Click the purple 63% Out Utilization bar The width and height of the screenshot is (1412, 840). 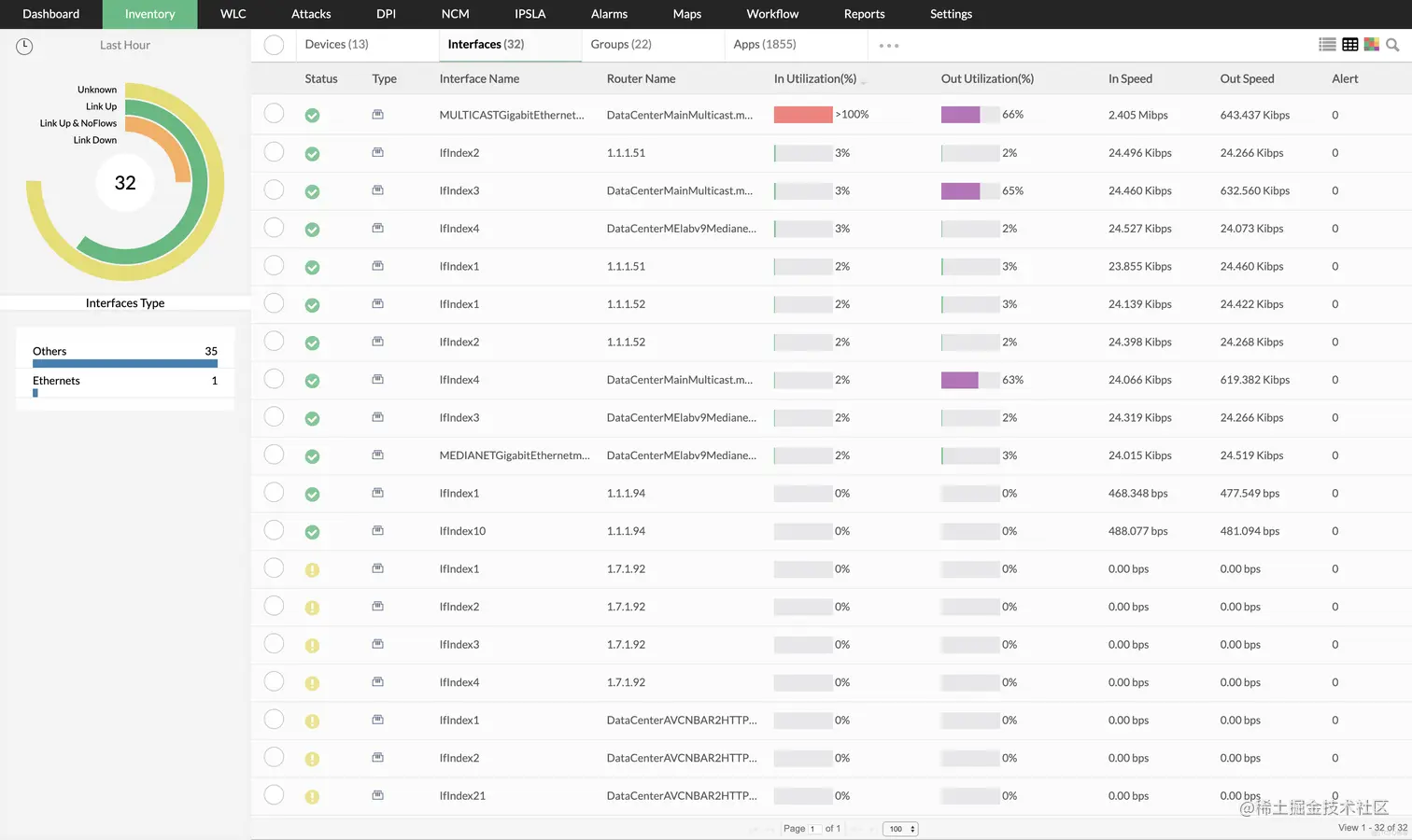tap(960, 380)
